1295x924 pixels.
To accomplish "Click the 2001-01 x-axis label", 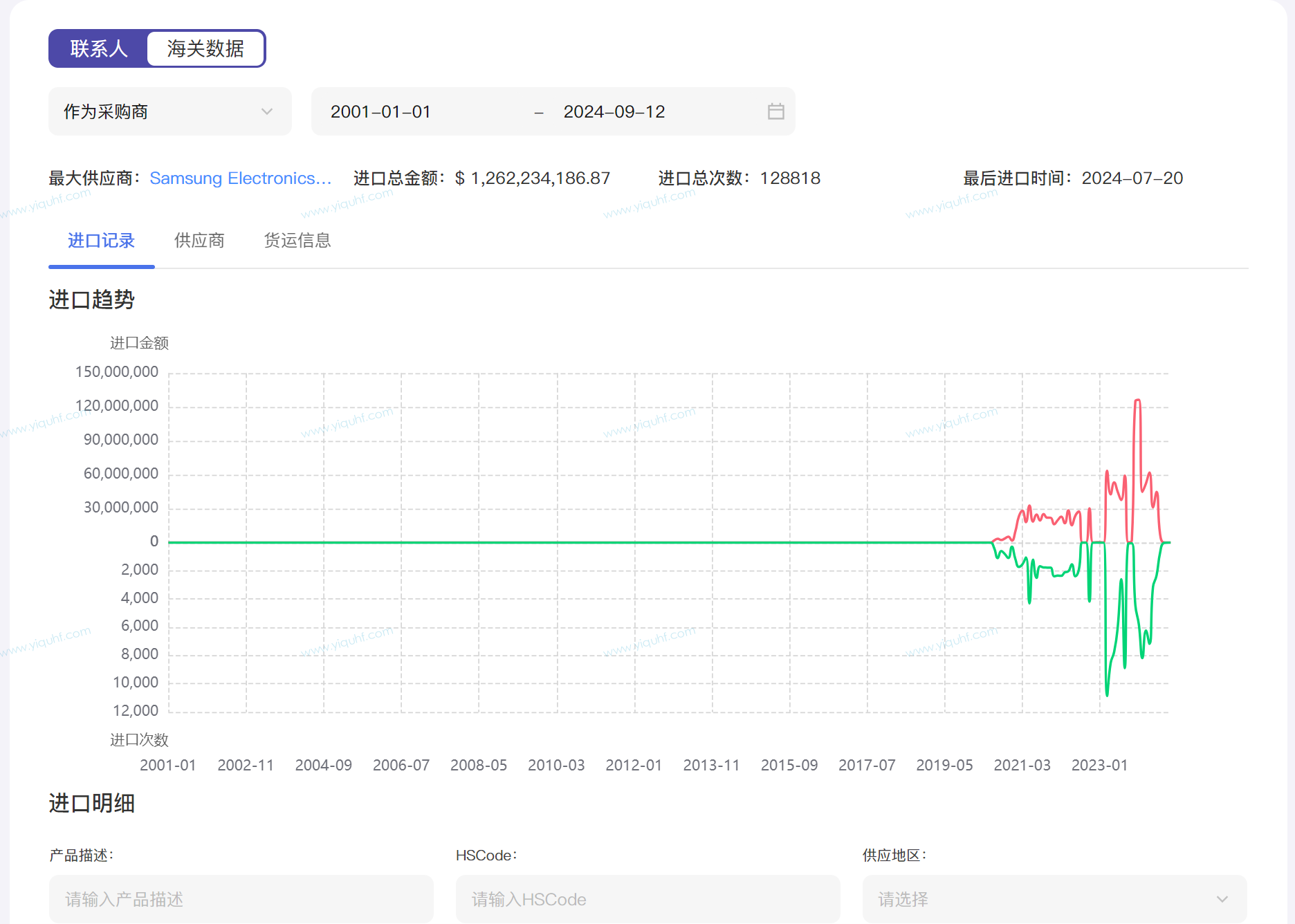I will (168, 765).
